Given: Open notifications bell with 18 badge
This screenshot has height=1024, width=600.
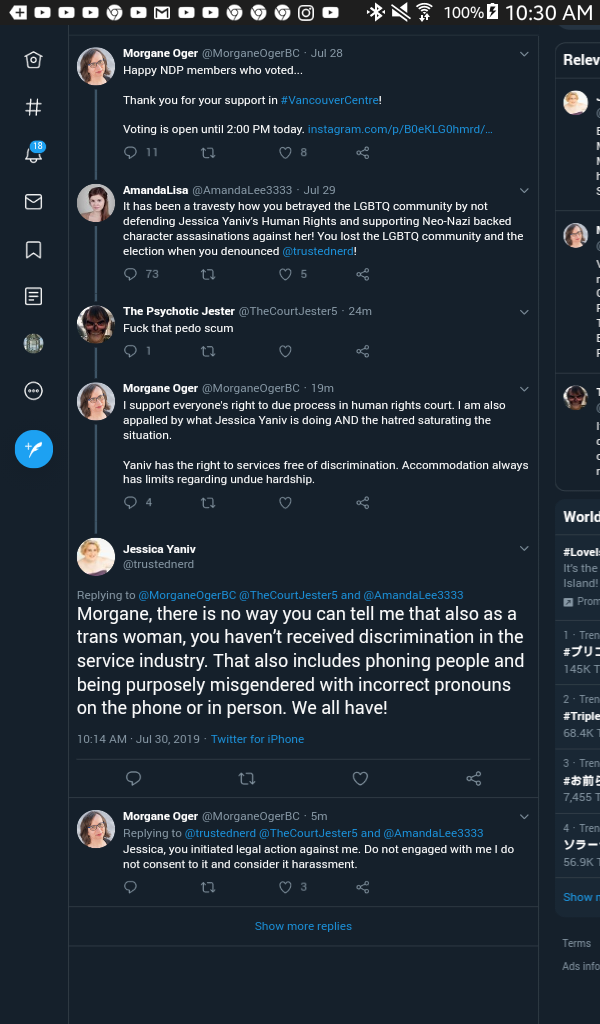Looking at the screenshot, I should [33, 153].
